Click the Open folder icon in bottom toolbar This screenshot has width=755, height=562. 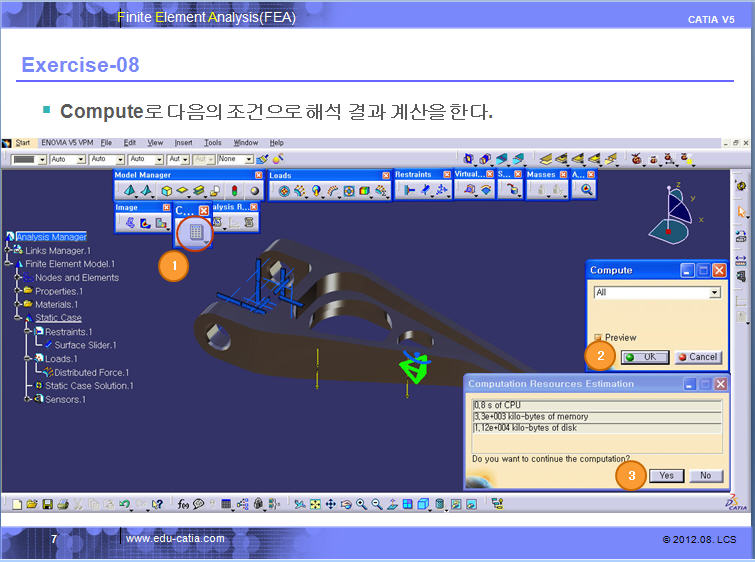(32, 504)
